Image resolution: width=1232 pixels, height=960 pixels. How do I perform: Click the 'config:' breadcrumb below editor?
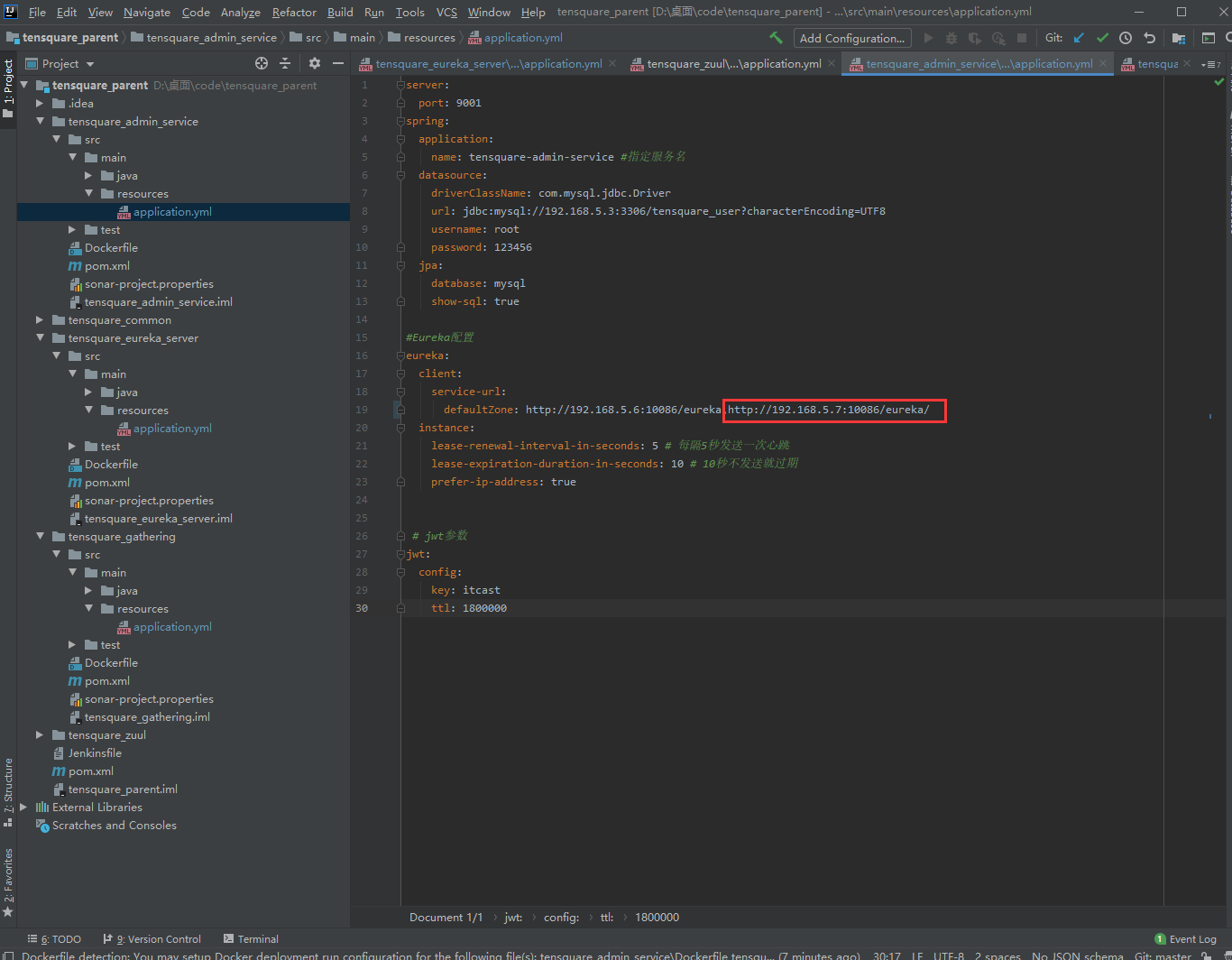point(561,918)
